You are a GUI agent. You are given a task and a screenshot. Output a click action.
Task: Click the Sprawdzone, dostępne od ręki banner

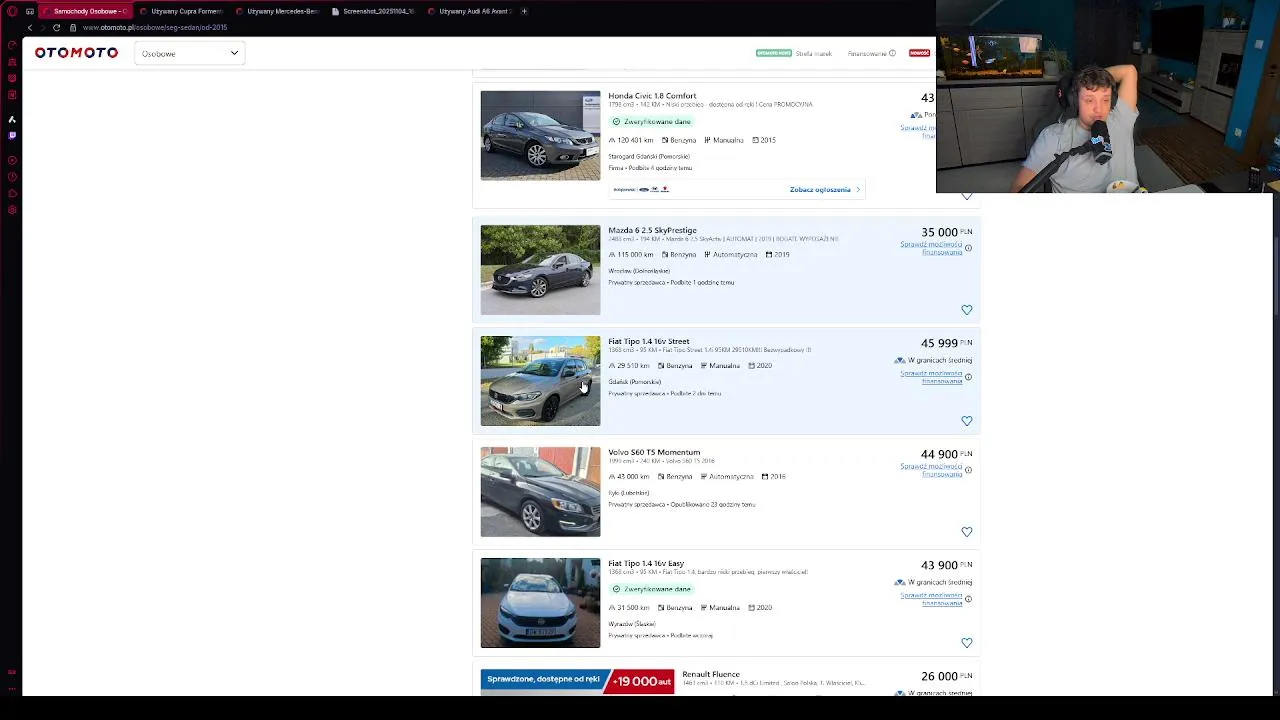[x=577, y=681]
